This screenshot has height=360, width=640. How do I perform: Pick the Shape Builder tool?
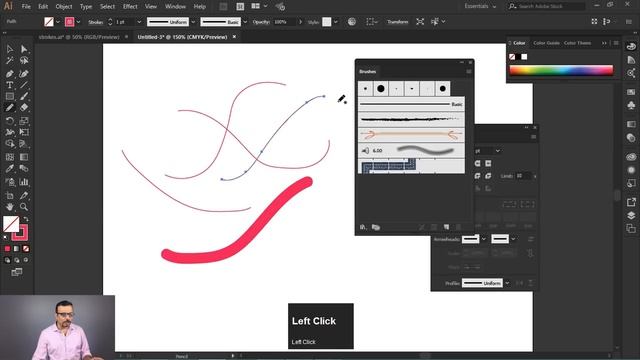[x=10, y=144]
